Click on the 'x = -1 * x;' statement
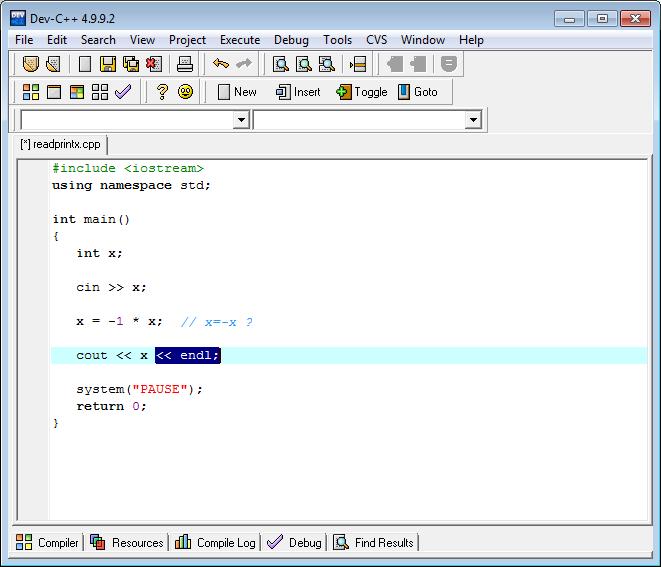Image resolution: width=661 pixels, height=567 pixels. coord(119,322)
